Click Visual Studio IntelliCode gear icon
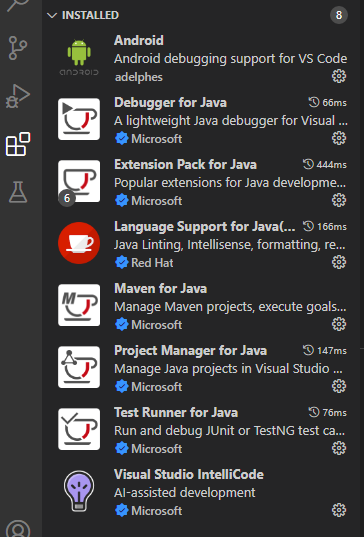The height and width of the screenshot is (537, 364). (339, 510)
